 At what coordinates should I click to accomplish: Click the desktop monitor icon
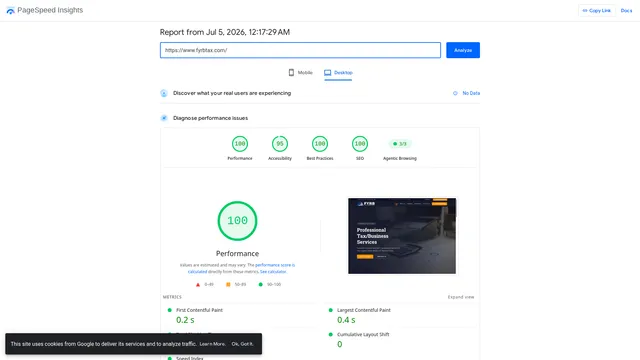click(327, 73)
